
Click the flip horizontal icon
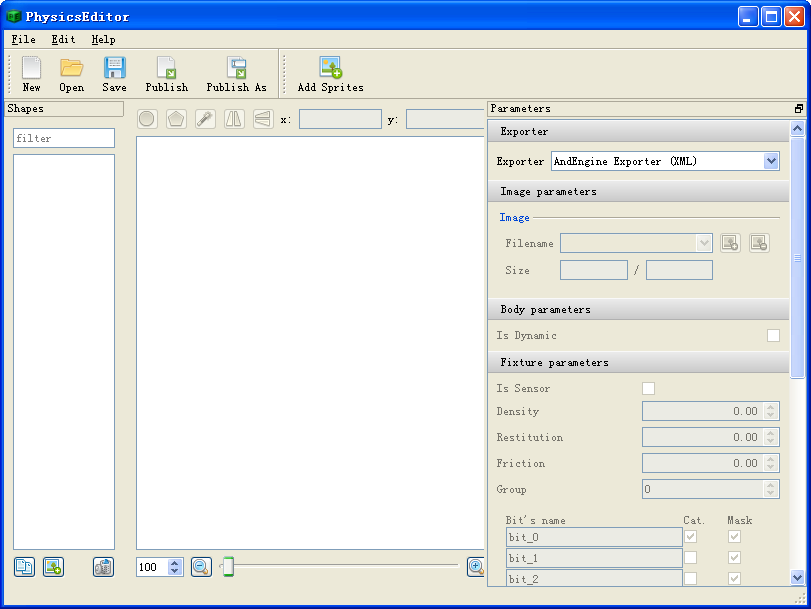pos(234,119)
